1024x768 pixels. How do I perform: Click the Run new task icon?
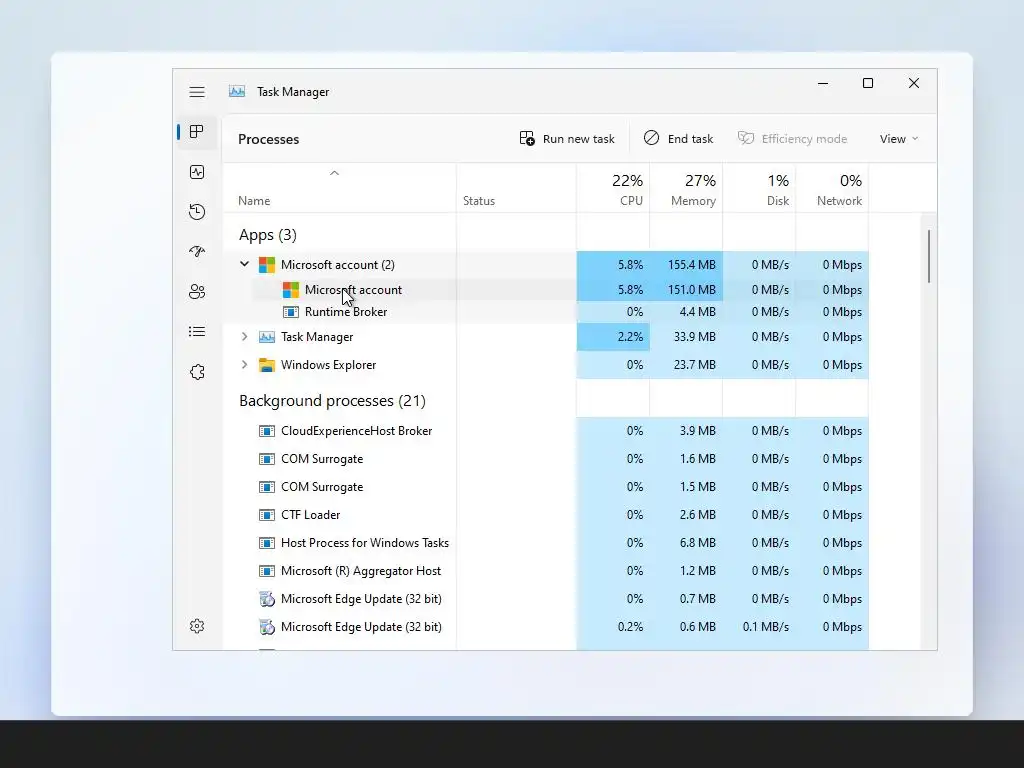(x=527, y=138)
